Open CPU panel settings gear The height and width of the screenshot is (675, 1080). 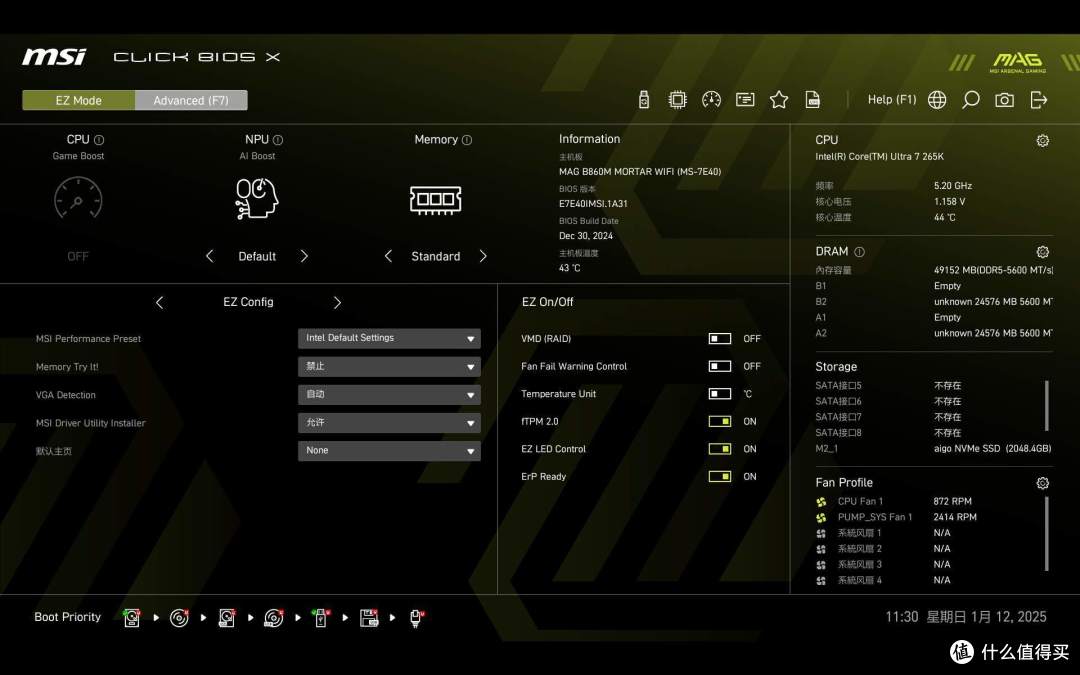pyautogui.click(x=1043, y=141)
